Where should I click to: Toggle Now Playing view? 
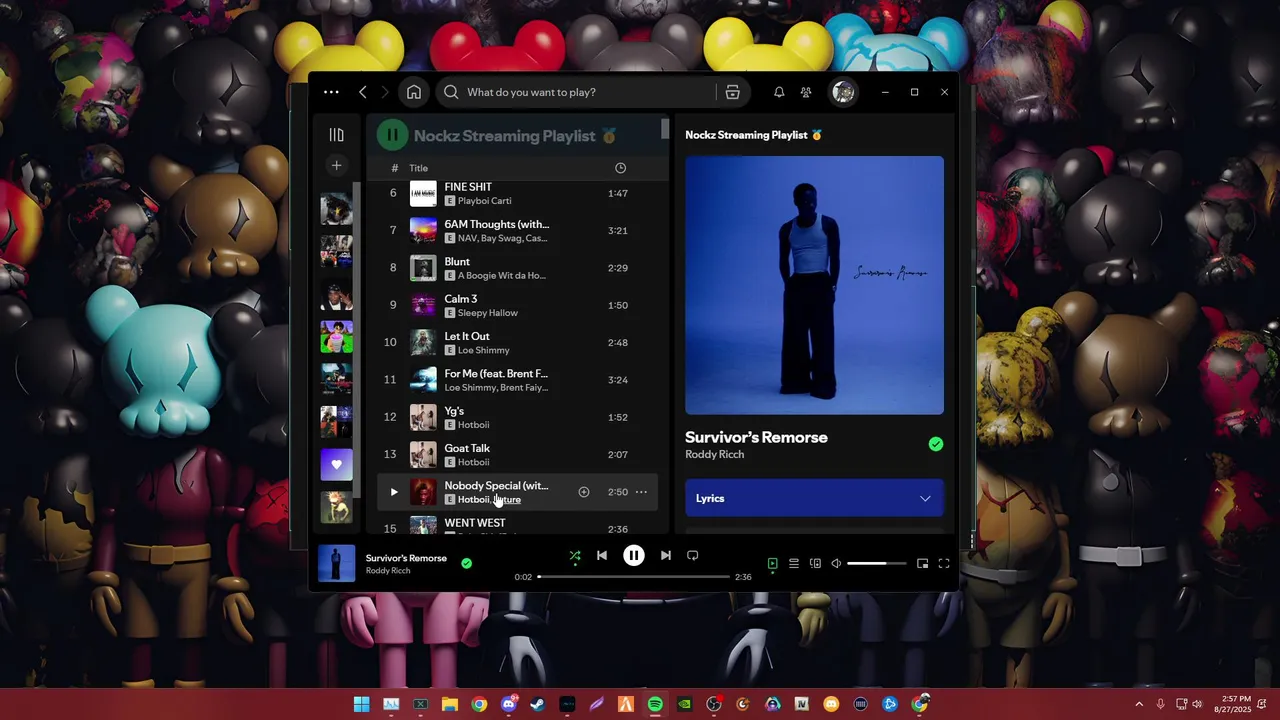click(x=772, y=564)
